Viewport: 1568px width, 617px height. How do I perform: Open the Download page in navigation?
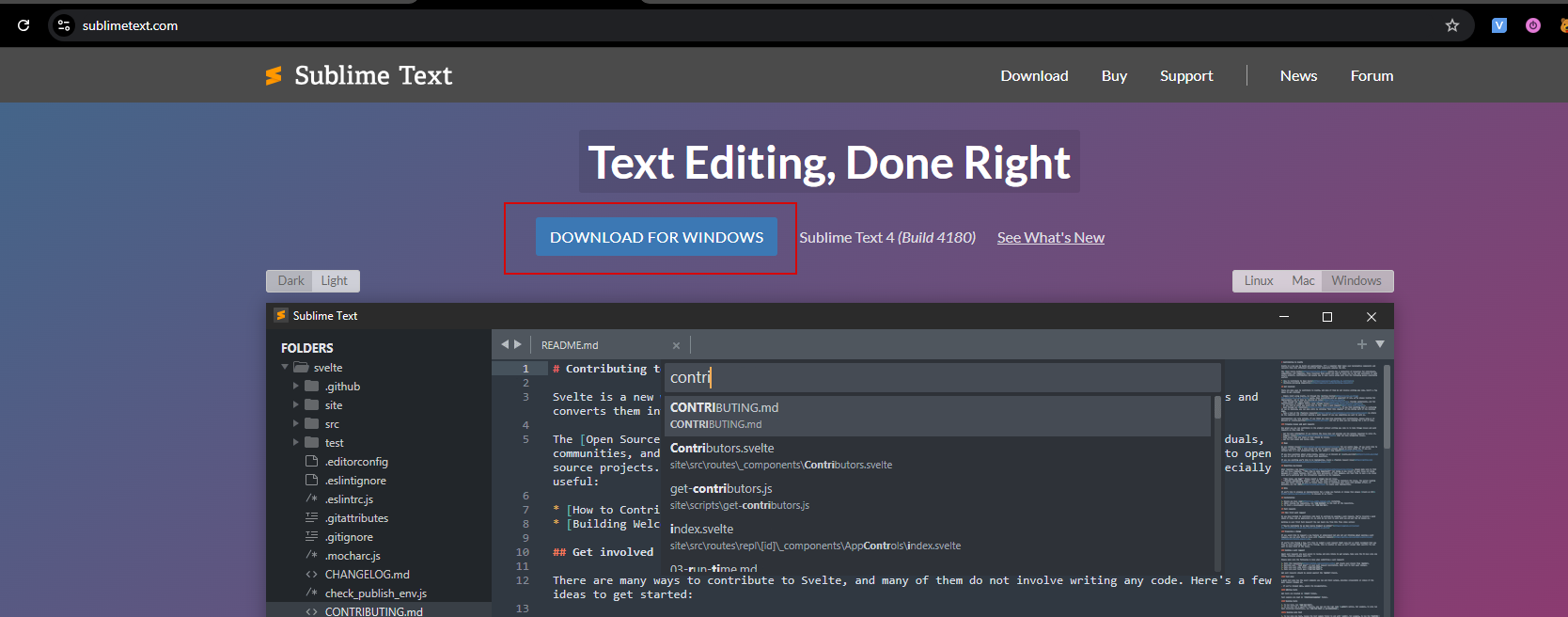tap(1034, 75)
